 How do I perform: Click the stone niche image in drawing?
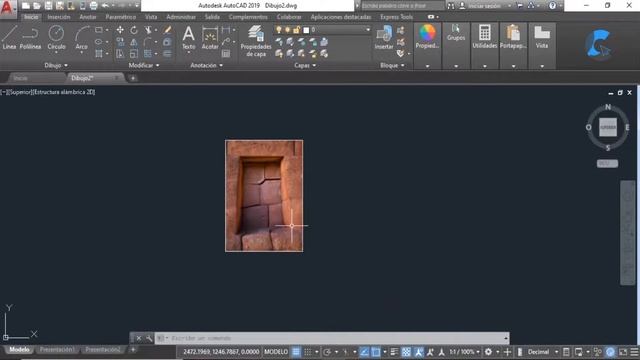coord(264,196)
